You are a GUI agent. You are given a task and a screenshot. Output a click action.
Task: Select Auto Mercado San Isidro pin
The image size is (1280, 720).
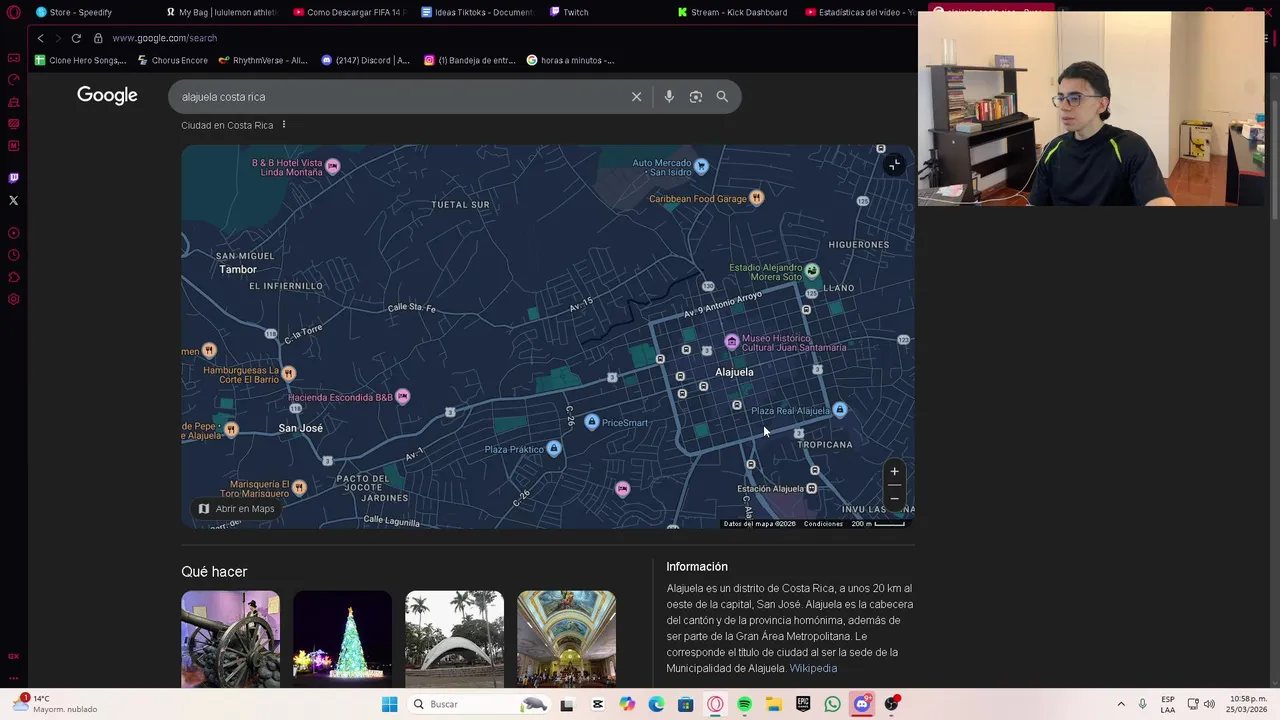701,166
